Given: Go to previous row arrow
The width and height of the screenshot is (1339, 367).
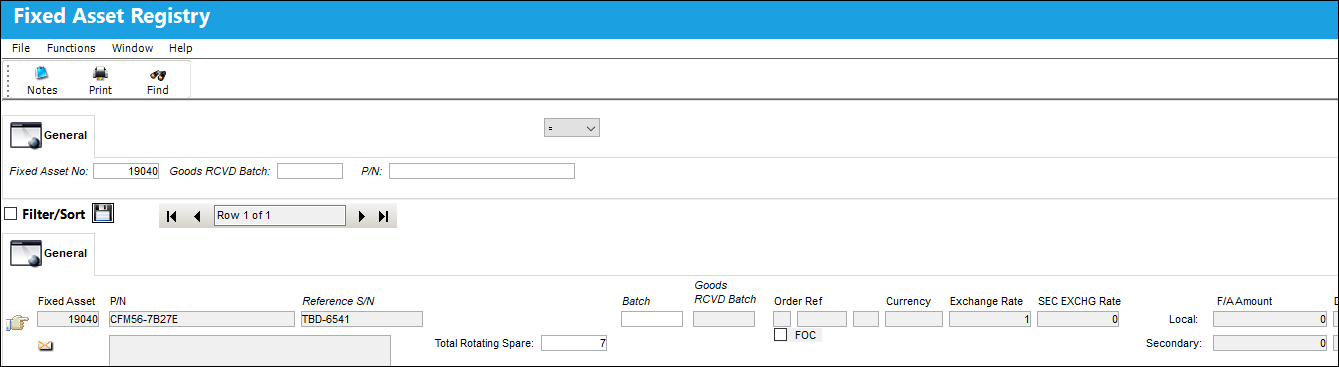Looking at the screenshot, I should [x=197, y=216].
